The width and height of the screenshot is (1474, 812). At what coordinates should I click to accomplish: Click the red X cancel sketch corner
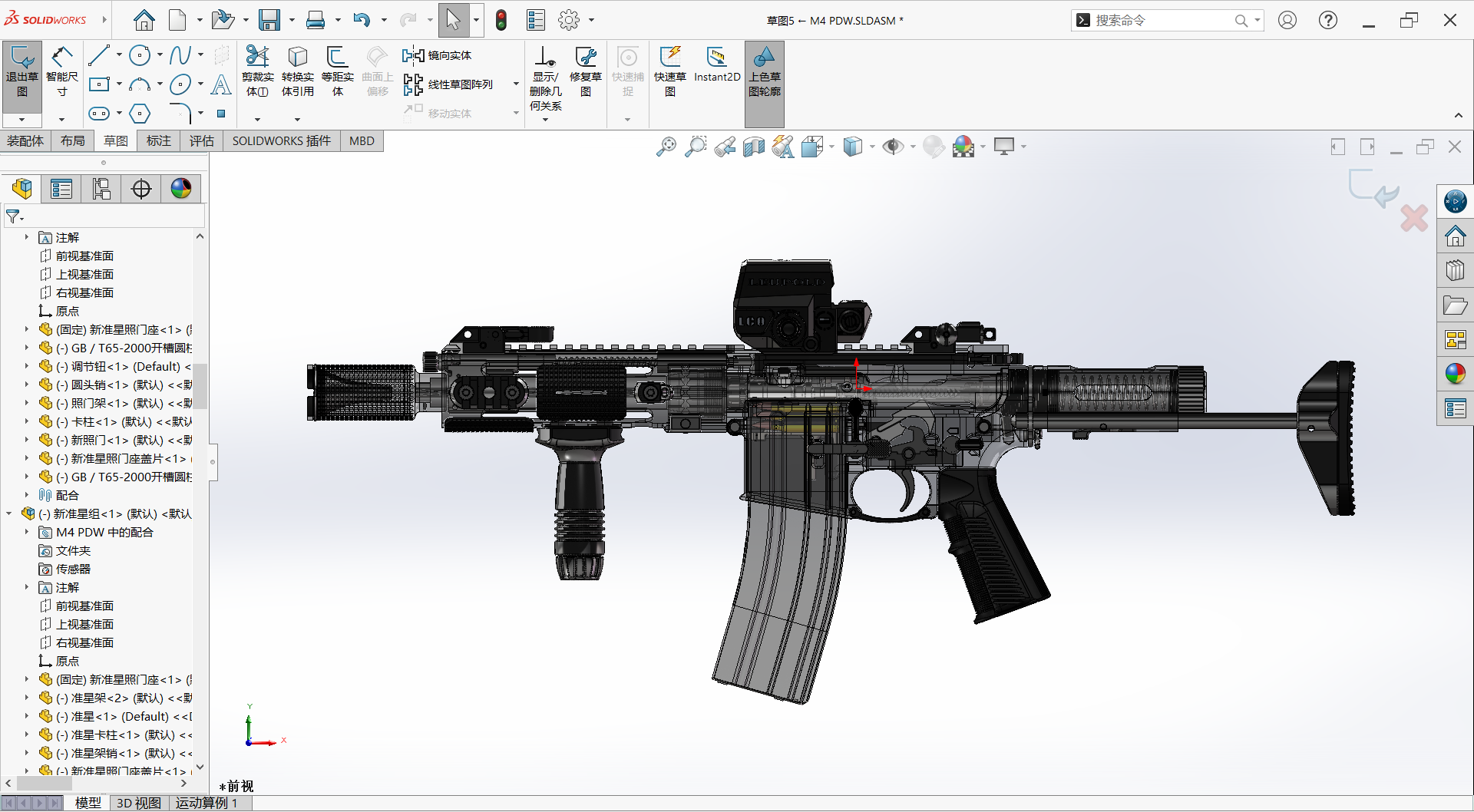(1414, 219)
